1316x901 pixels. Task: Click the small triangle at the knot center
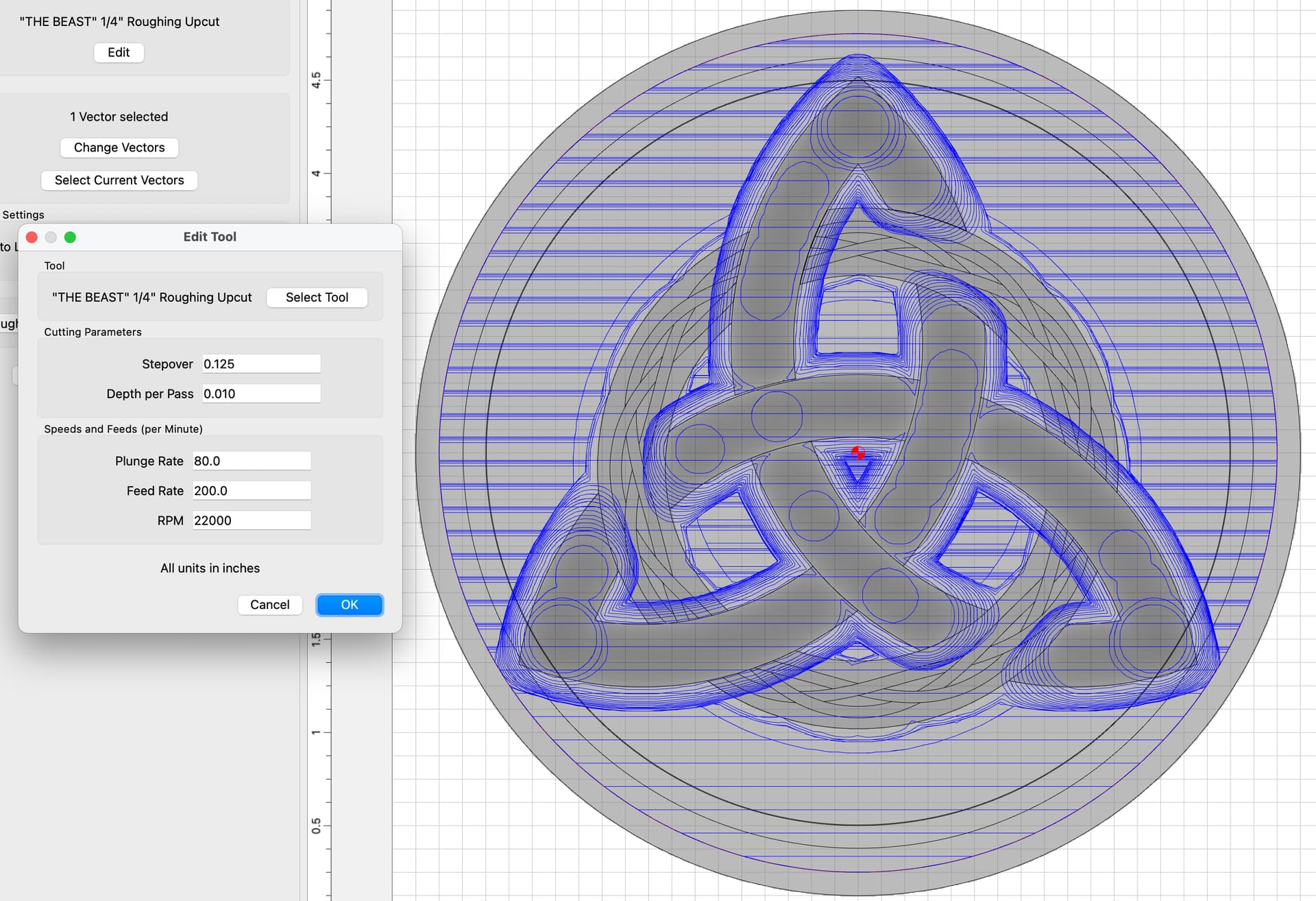coord(857,472)
